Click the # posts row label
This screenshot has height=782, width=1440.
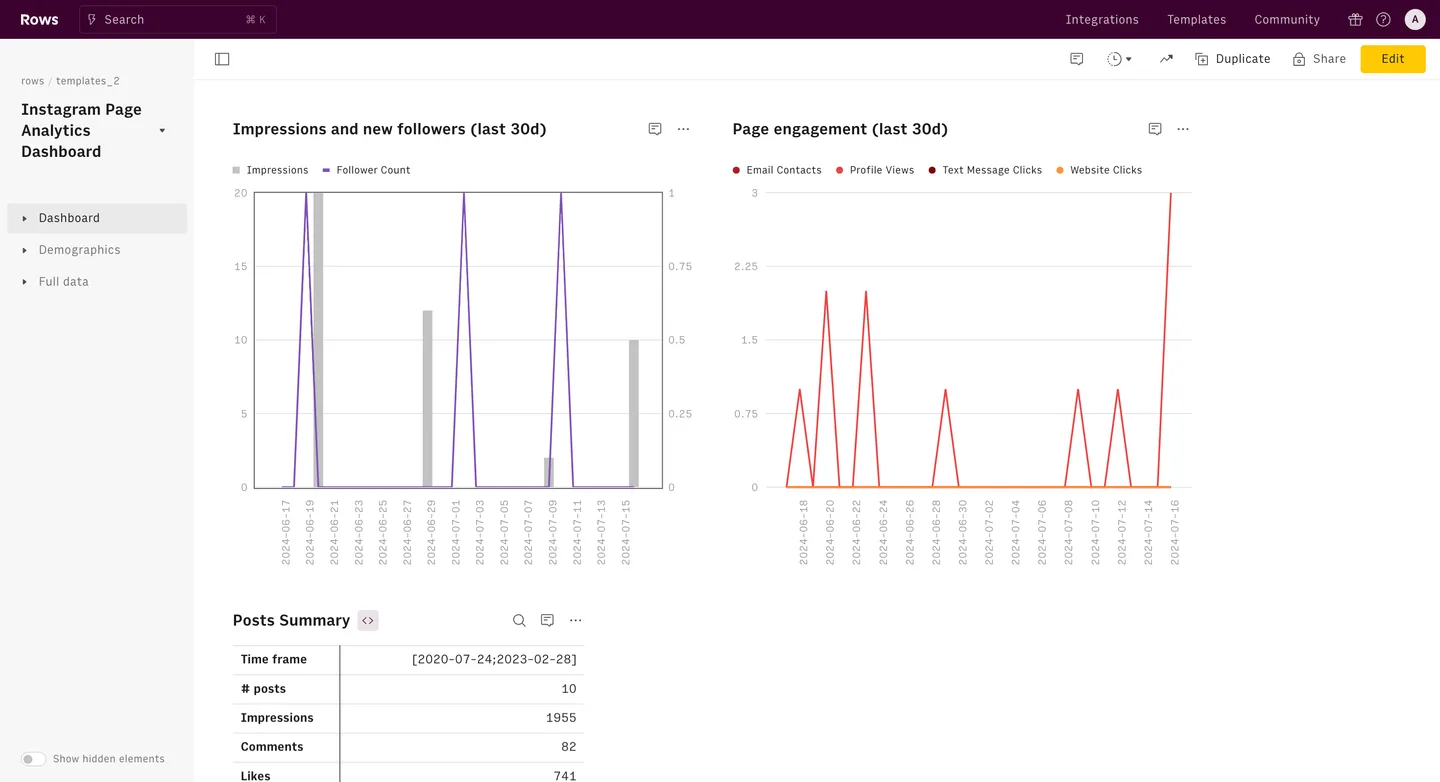point(263,689)
